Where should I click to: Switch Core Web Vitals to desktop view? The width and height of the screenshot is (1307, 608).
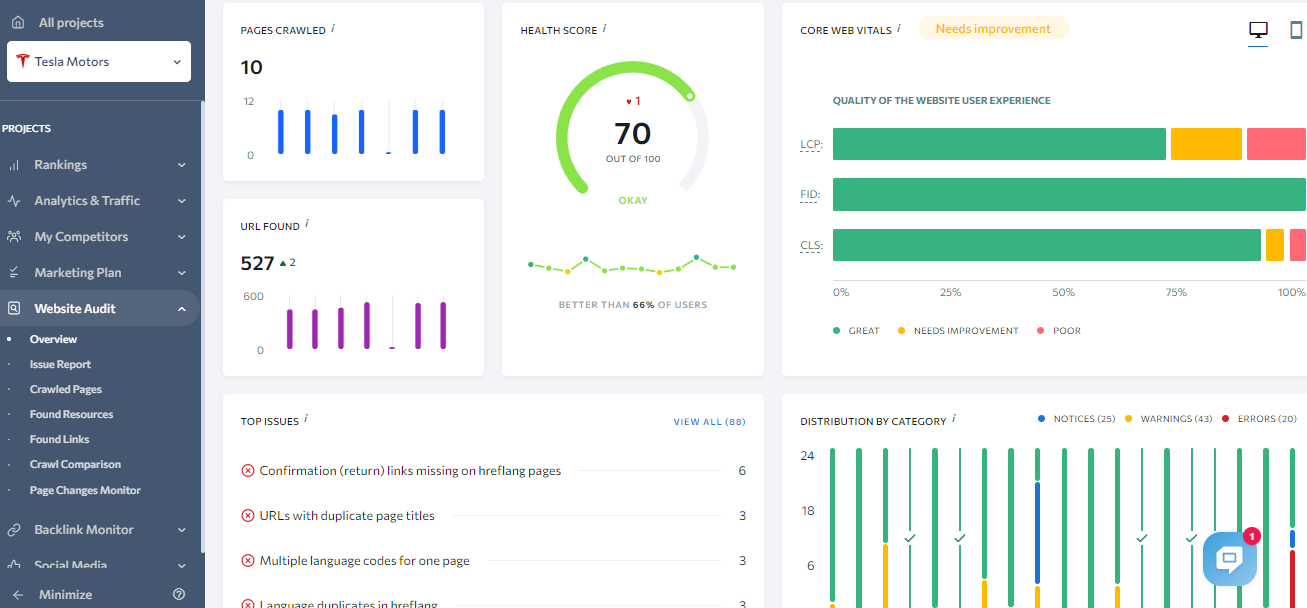coord(1258,30)
